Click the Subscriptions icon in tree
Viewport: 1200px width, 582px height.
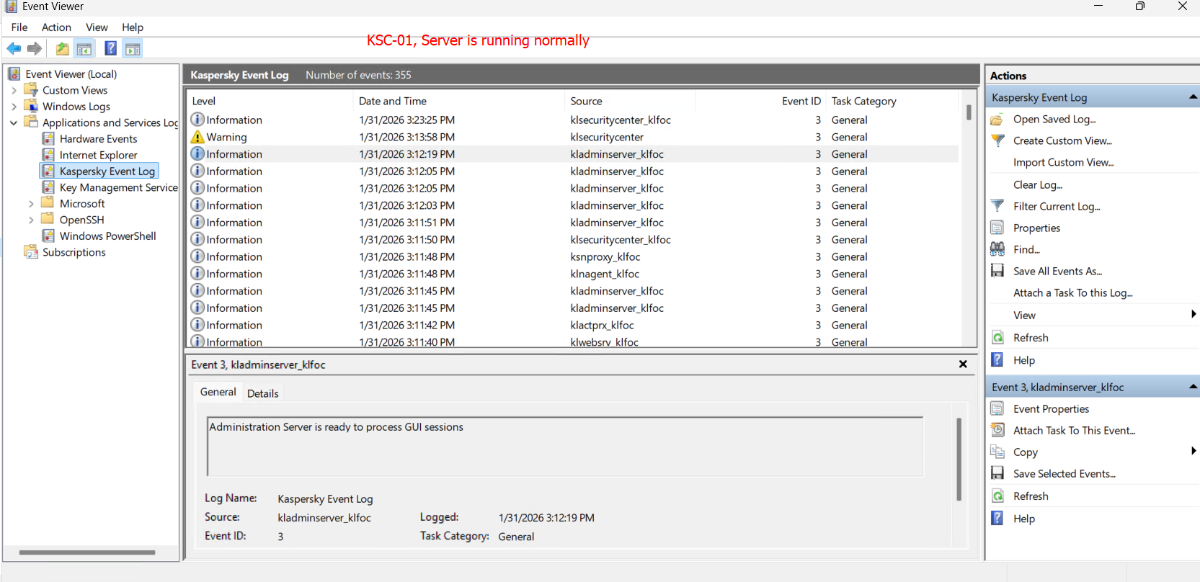pyautogui.click(x=31, y=252)
